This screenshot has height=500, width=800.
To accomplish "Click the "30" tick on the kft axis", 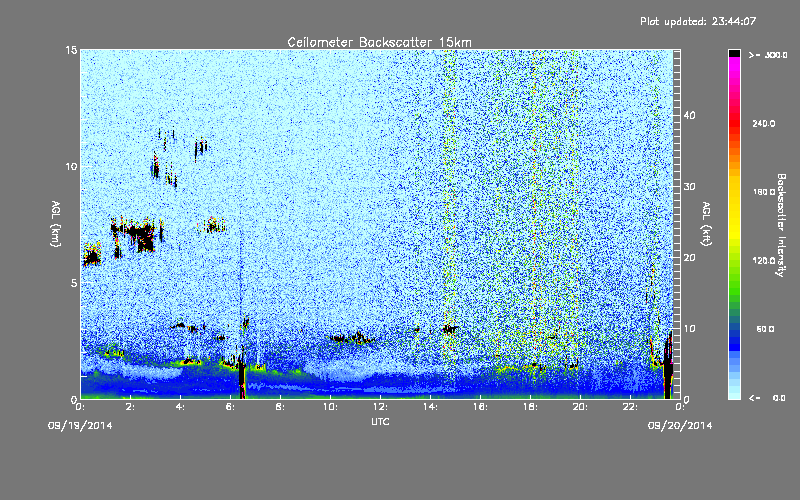I will [x=689, y=186].
